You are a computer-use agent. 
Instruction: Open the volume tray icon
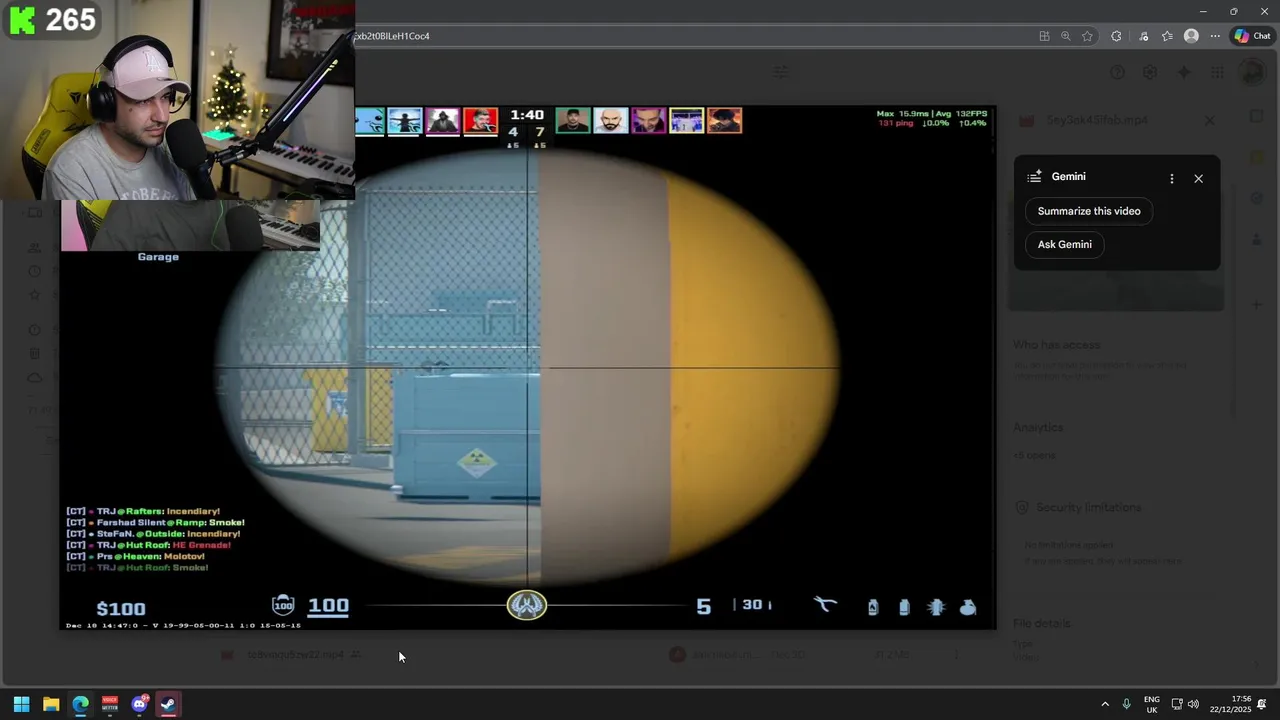[x=1193, y=704]
